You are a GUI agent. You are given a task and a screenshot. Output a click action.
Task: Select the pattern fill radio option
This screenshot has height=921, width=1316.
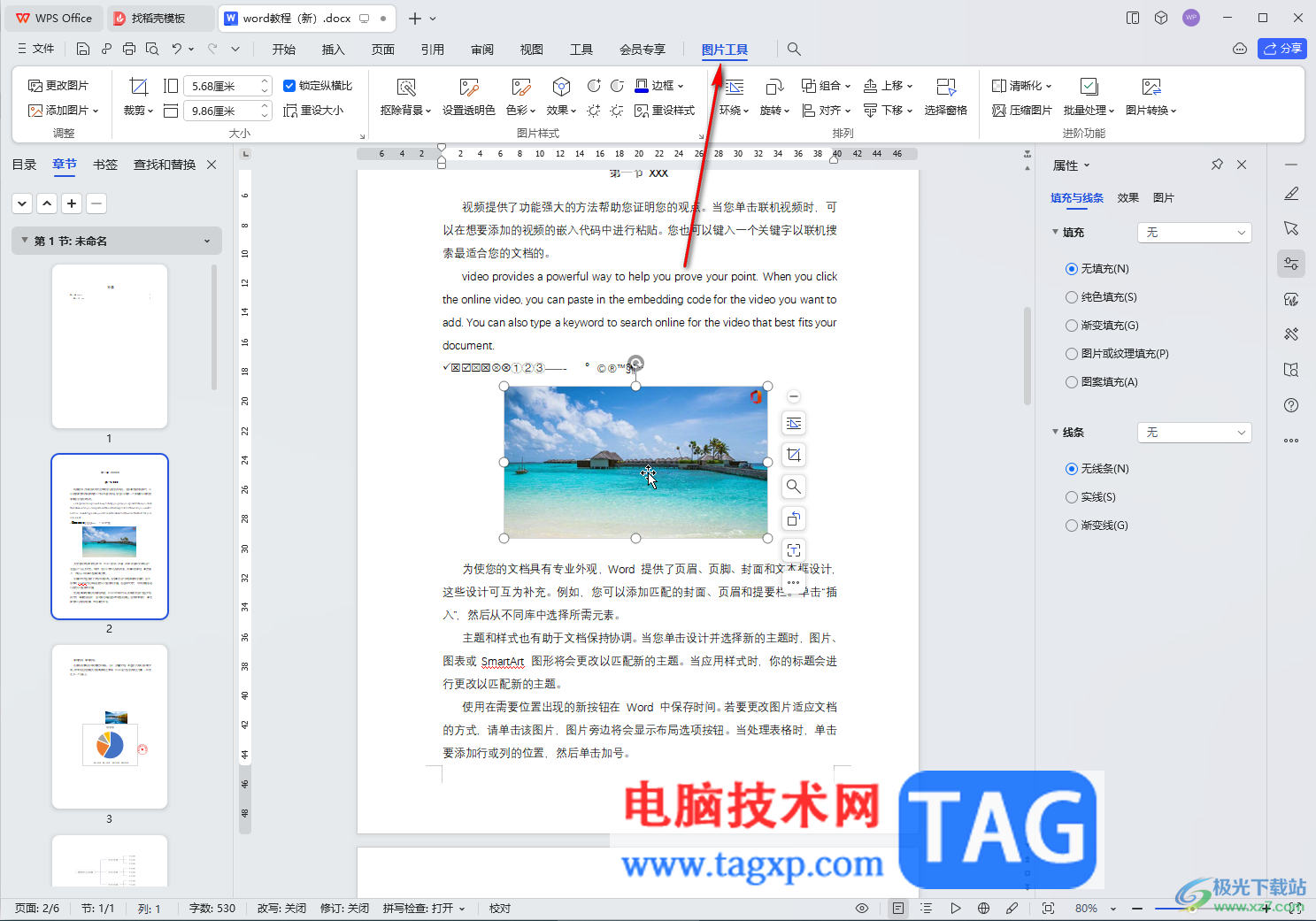pyautogui.click(x=1072, y=382)
